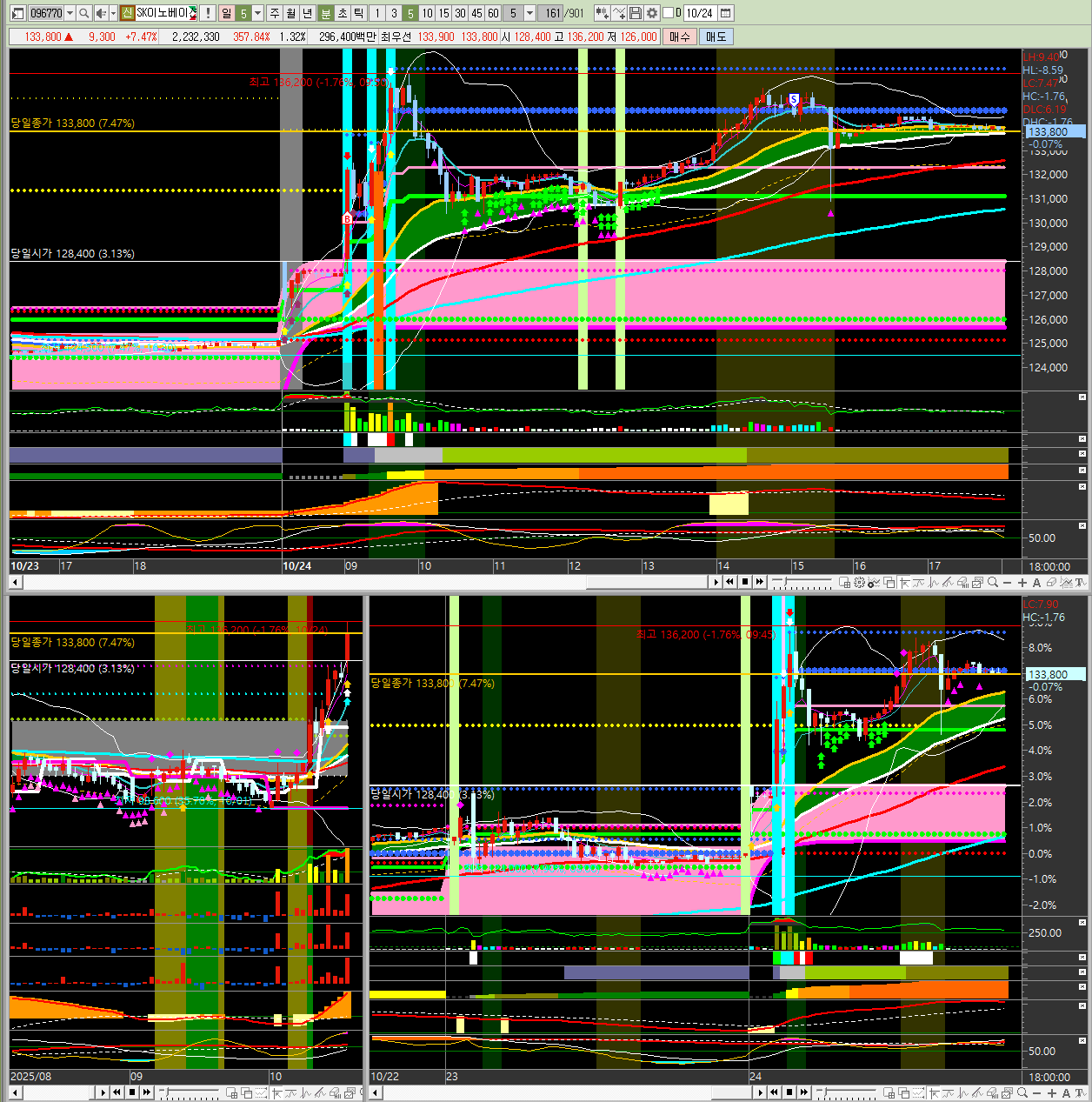
Task: Save chart with the floppy disk icon
Action: click(636, 13)
